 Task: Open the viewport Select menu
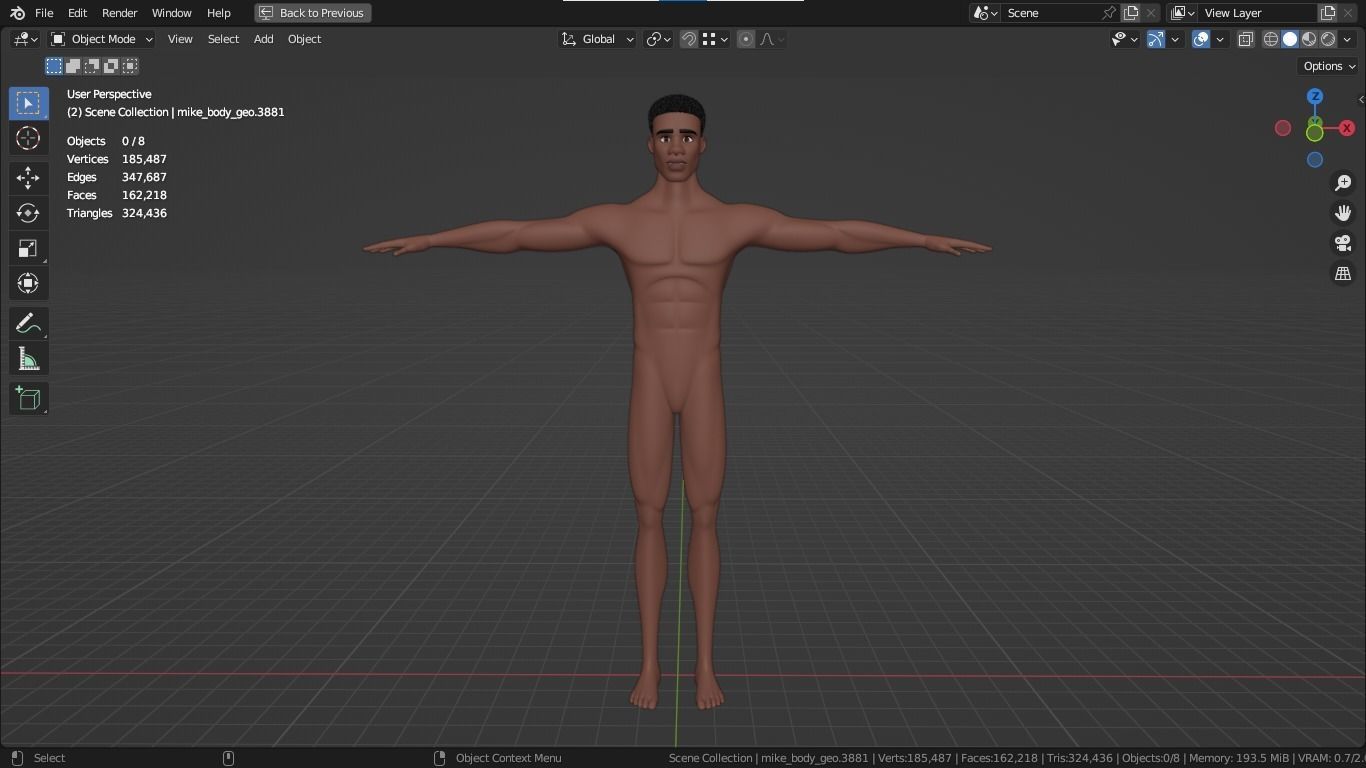pyautogui.click(x=223, y=39)
